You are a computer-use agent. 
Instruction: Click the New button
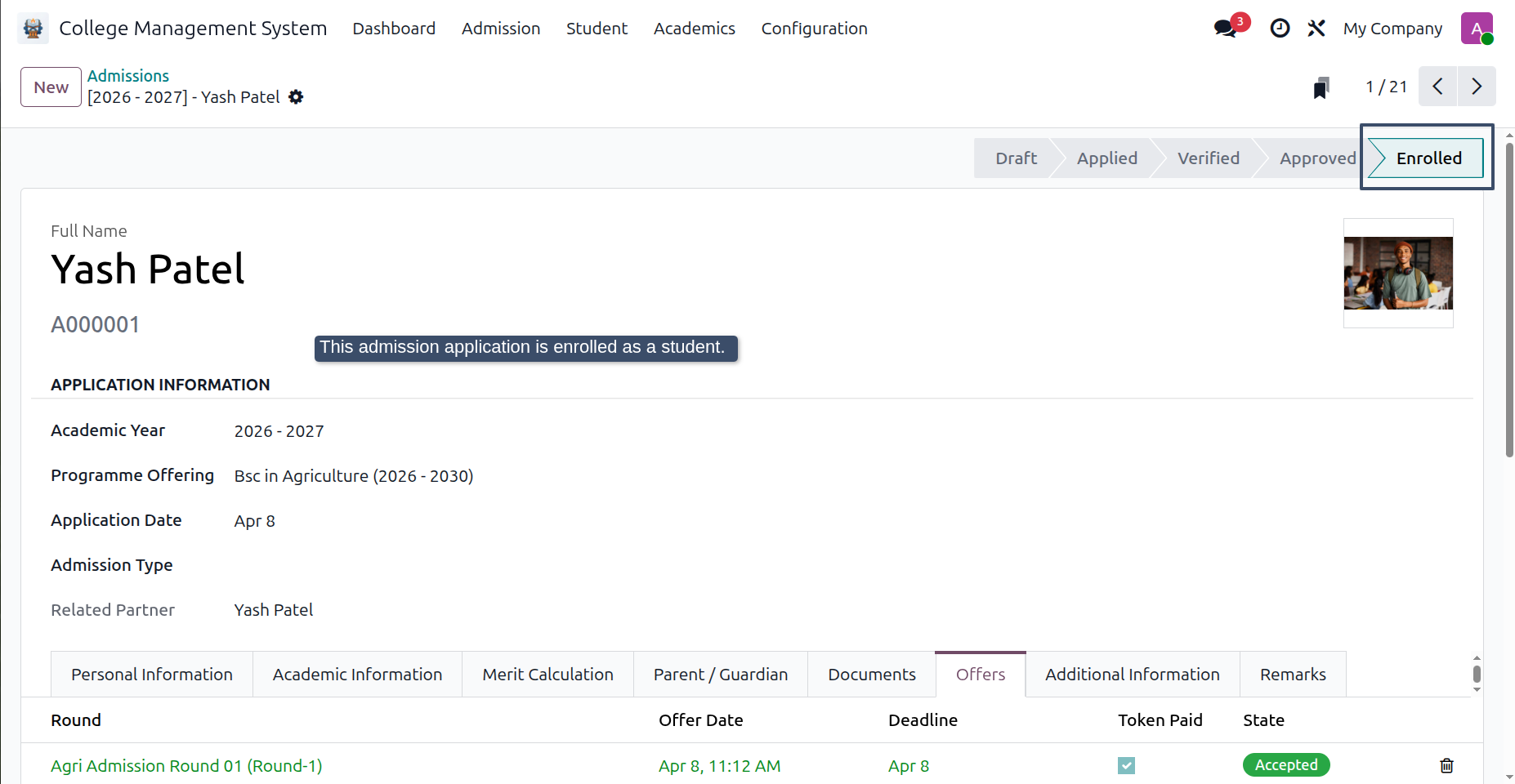pos(51,87)
